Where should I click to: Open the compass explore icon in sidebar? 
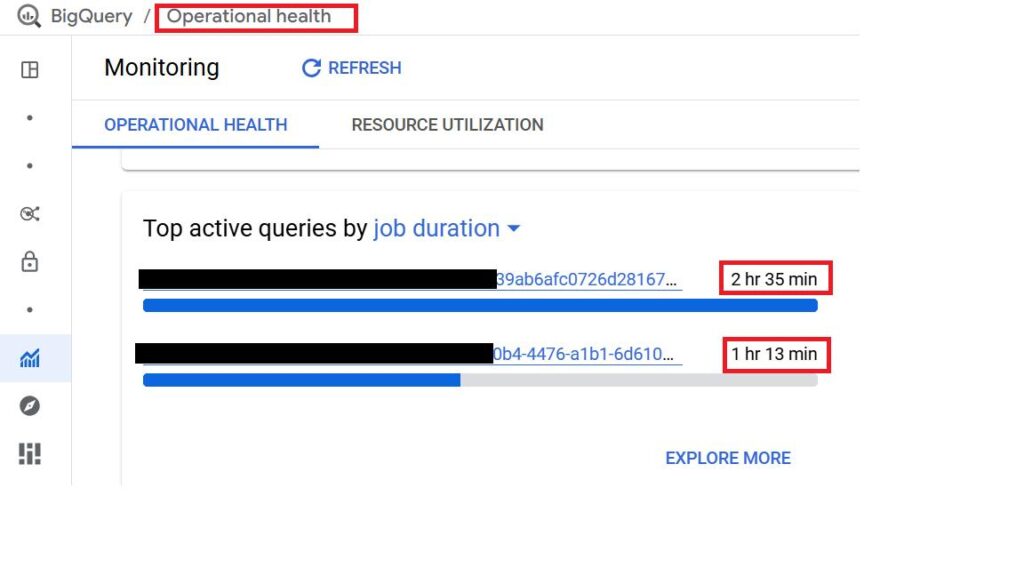pos(29,406)
